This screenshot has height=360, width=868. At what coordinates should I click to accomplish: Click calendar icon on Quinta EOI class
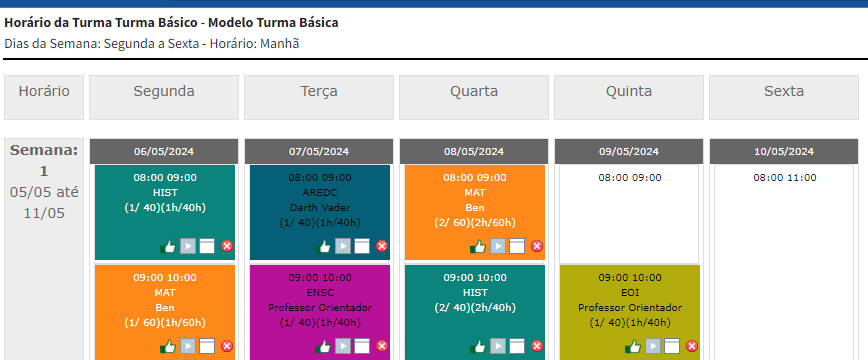tap(672, 346)
